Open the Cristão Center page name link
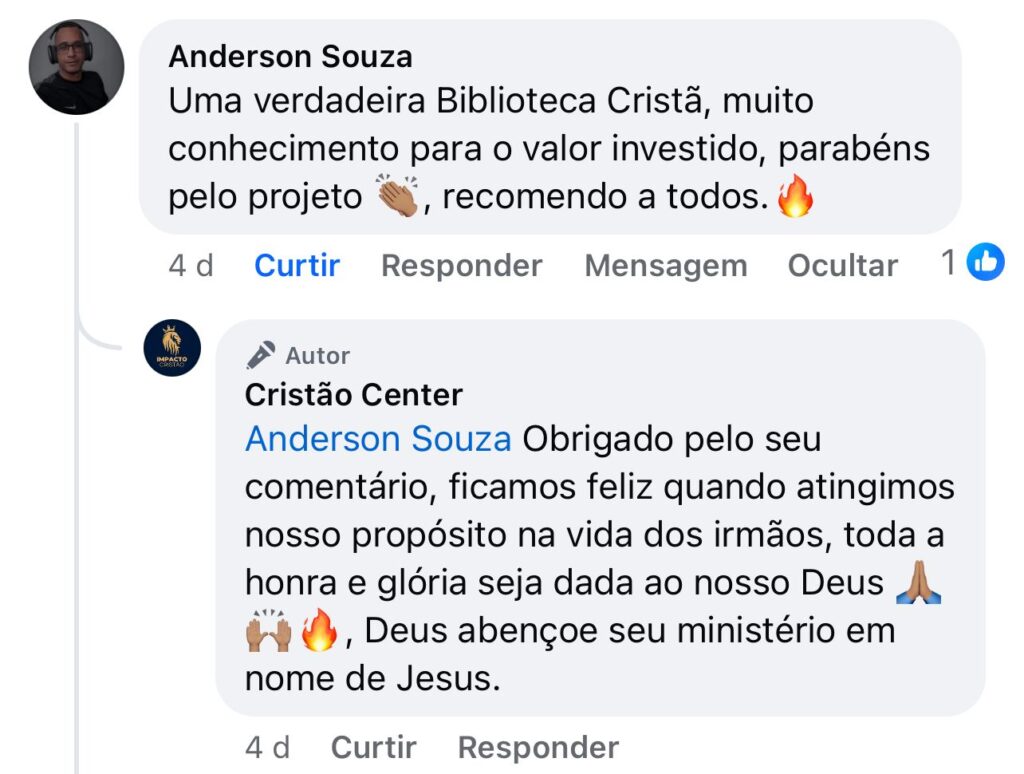1024x774 pixels. pyautogui.click(x=354, y=395)
